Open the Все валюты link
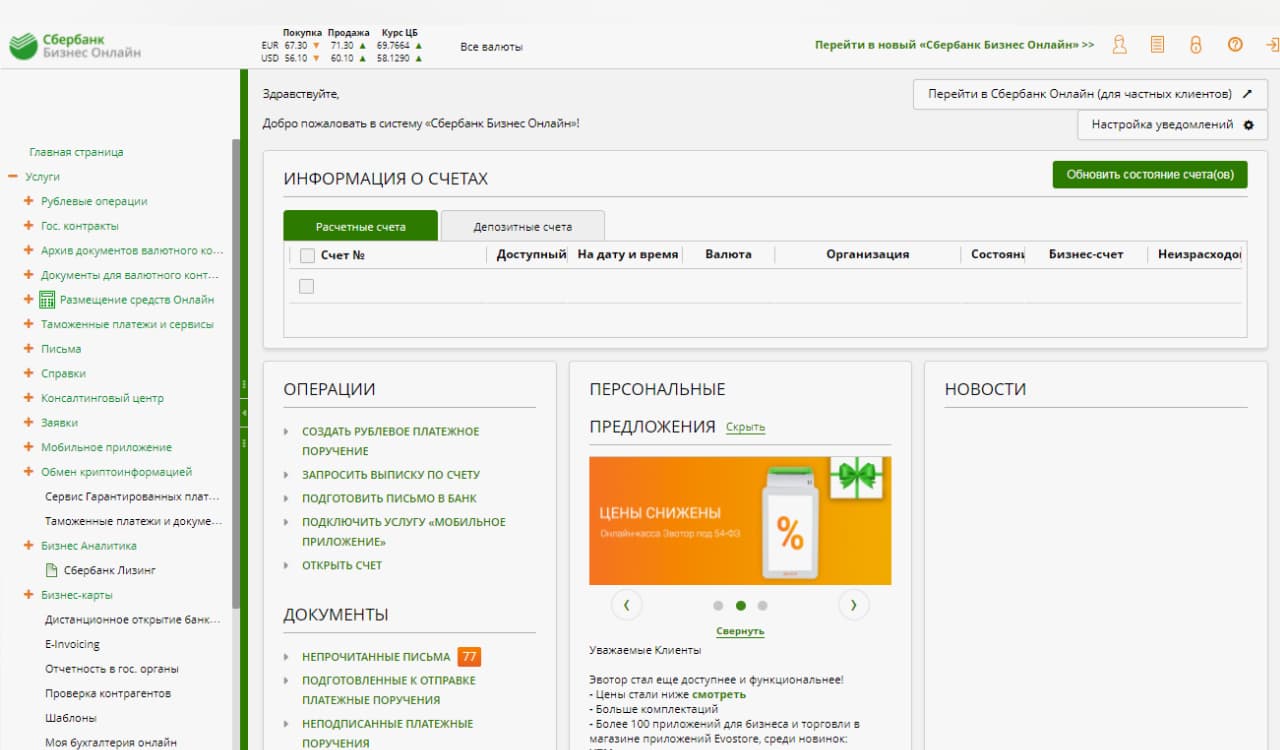This screenshot has height=750, width=1280. click(x=491, y=47)
